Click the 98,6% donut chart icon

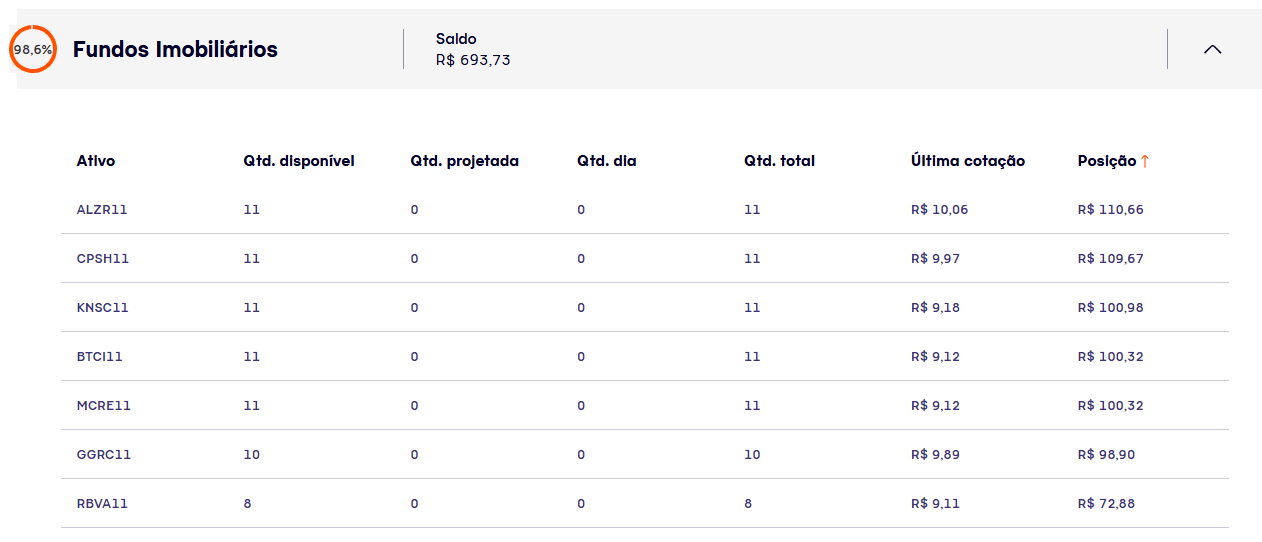[33, 49]
